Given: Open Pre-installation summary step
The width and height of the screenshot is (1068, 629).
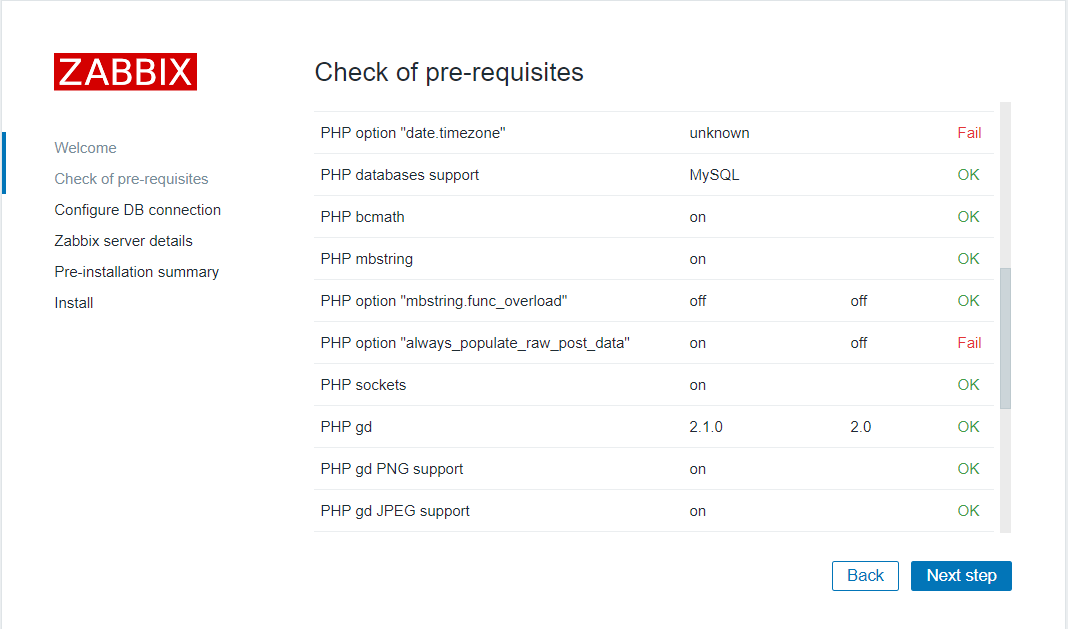Looking at the screenshot, I should coord(136,272).
